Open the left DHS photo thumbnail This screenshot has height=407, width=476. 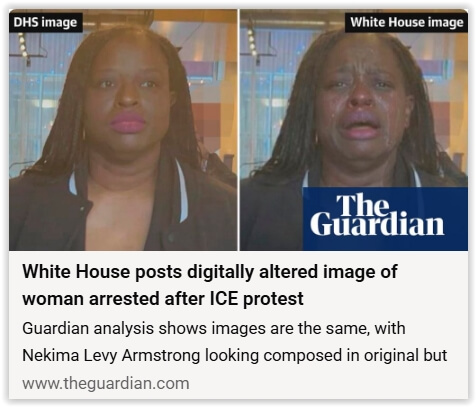tap(123, 130)
